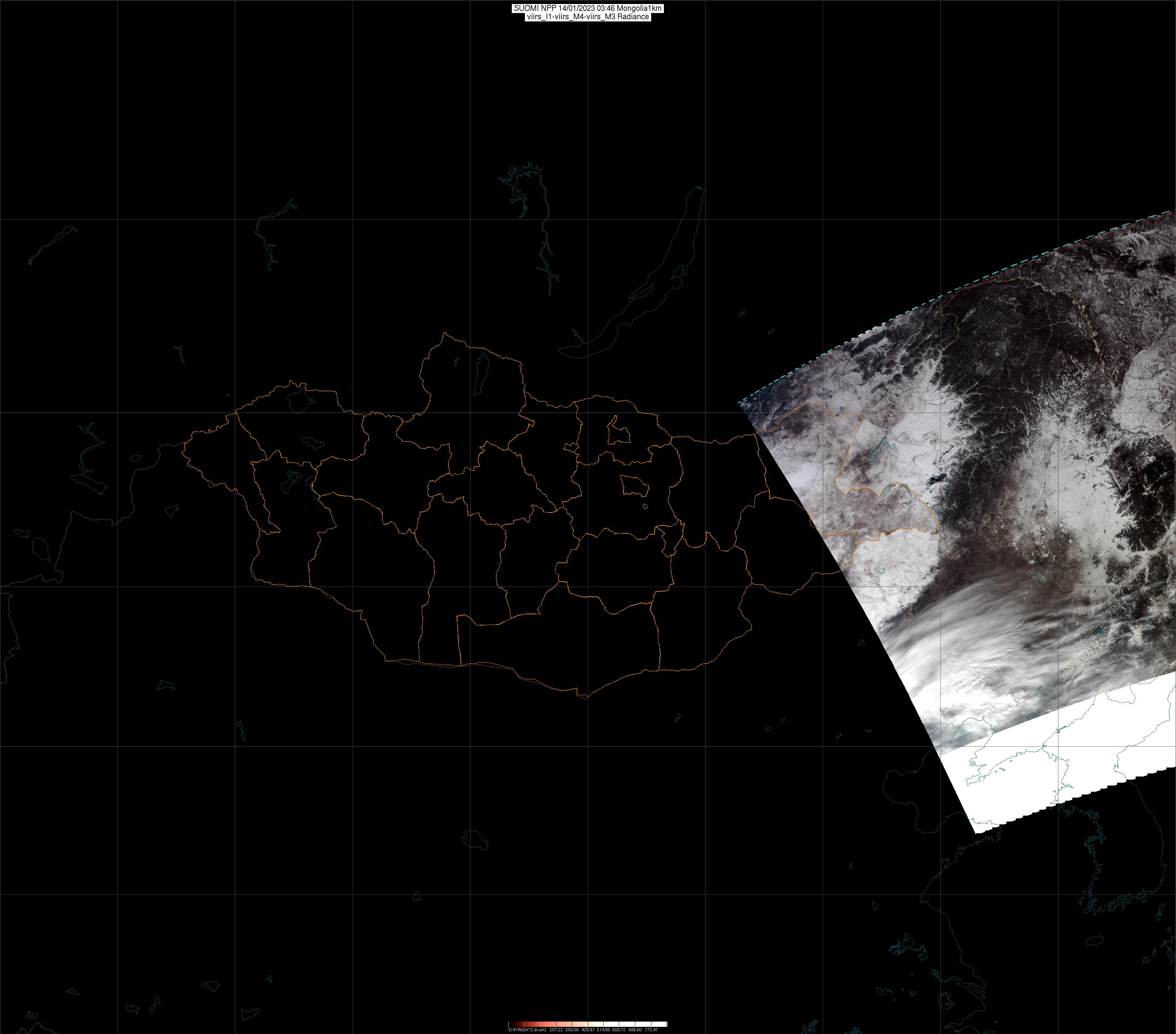
Task: Select the 428.97 tick label on the color scale
Action: click(588, 1029)
